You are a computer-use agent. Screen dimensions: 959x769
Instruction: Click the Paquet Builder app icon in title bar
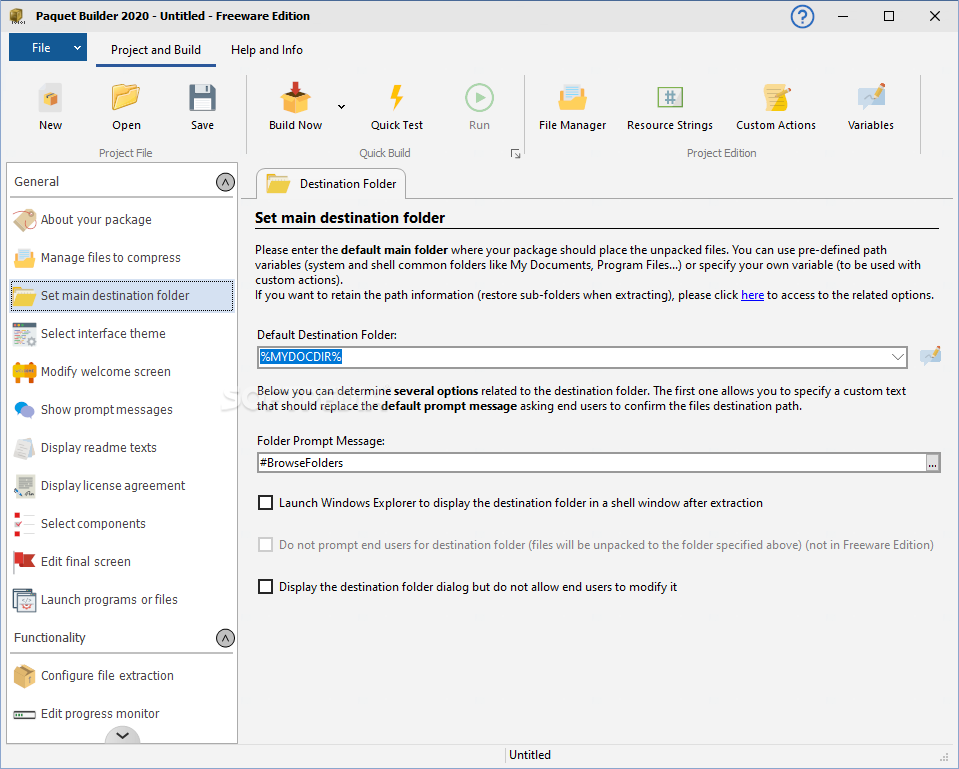[17, 16]
